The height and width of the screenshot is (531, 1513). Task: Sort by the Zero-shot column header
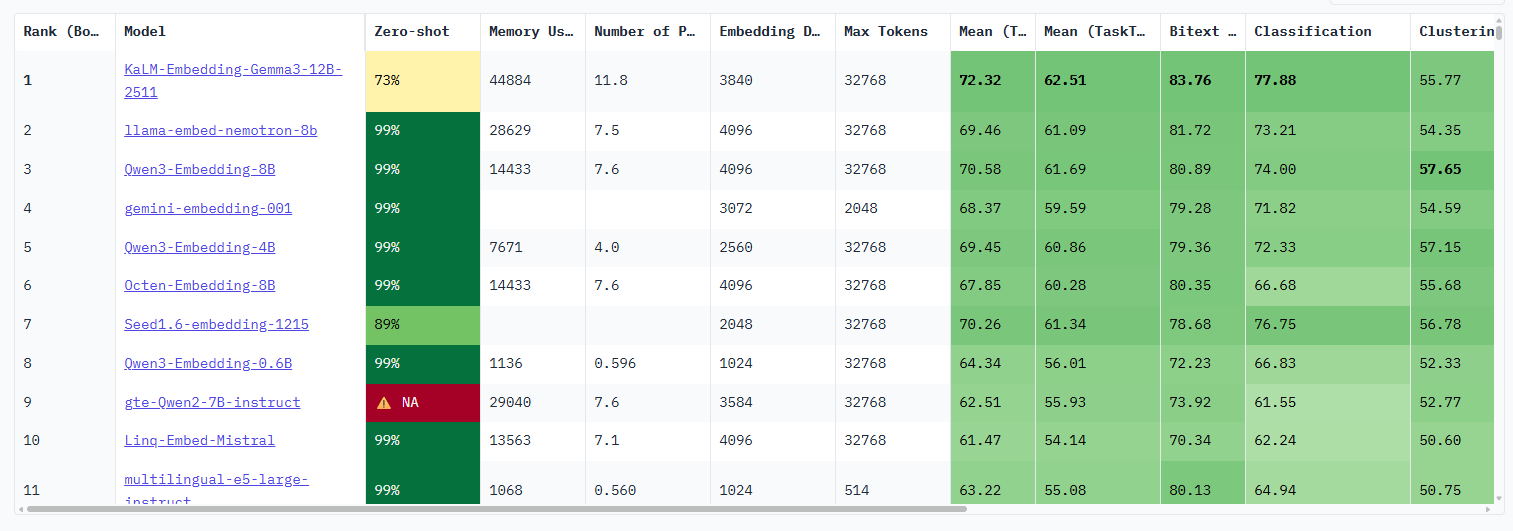click(423, 32)
